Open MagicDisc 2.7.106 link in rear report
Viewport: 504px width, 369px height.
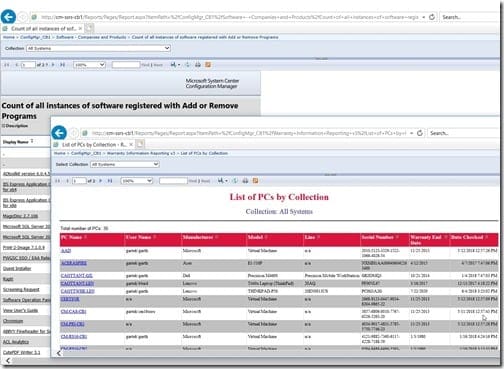click(20, 216)
